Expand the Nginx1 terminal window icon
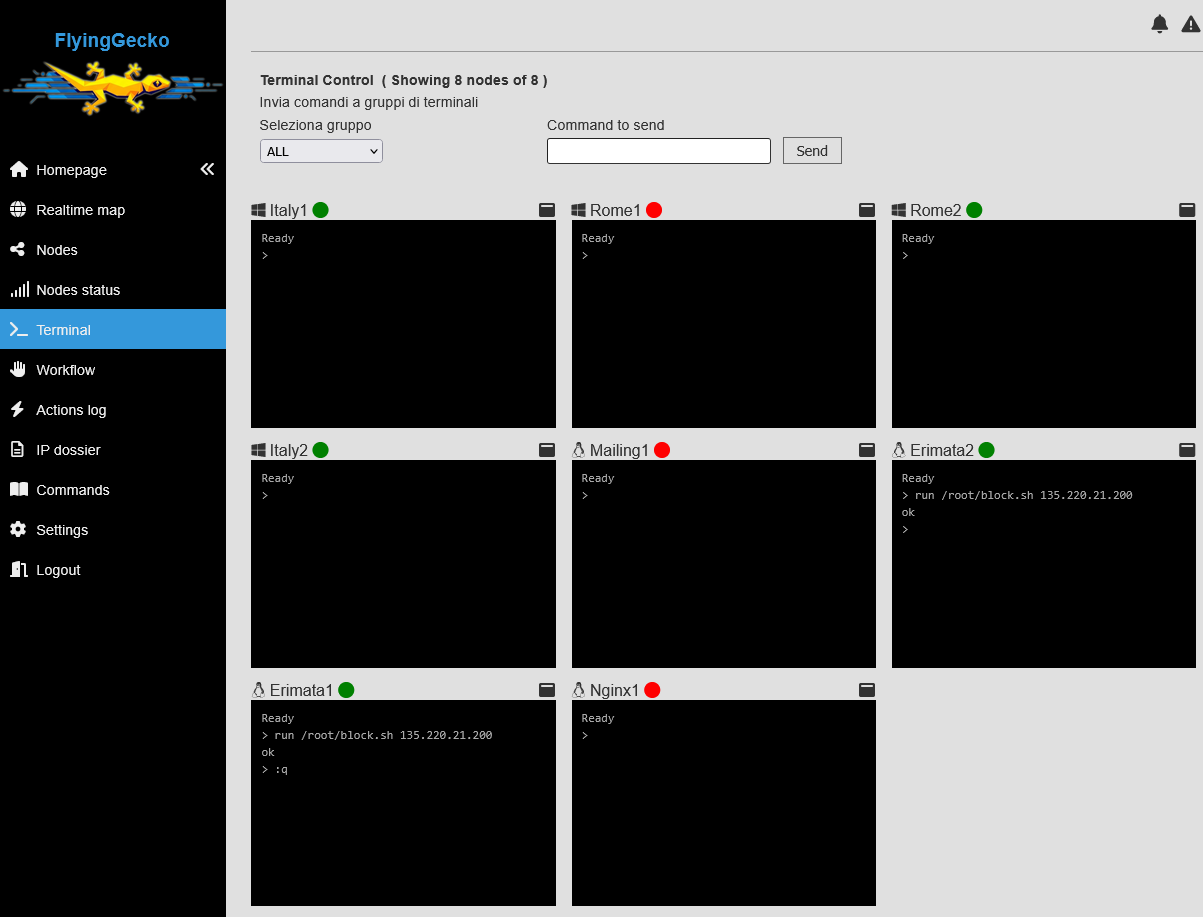Image resolution: width=1203 pixels, height=917 pixels. 867,690
